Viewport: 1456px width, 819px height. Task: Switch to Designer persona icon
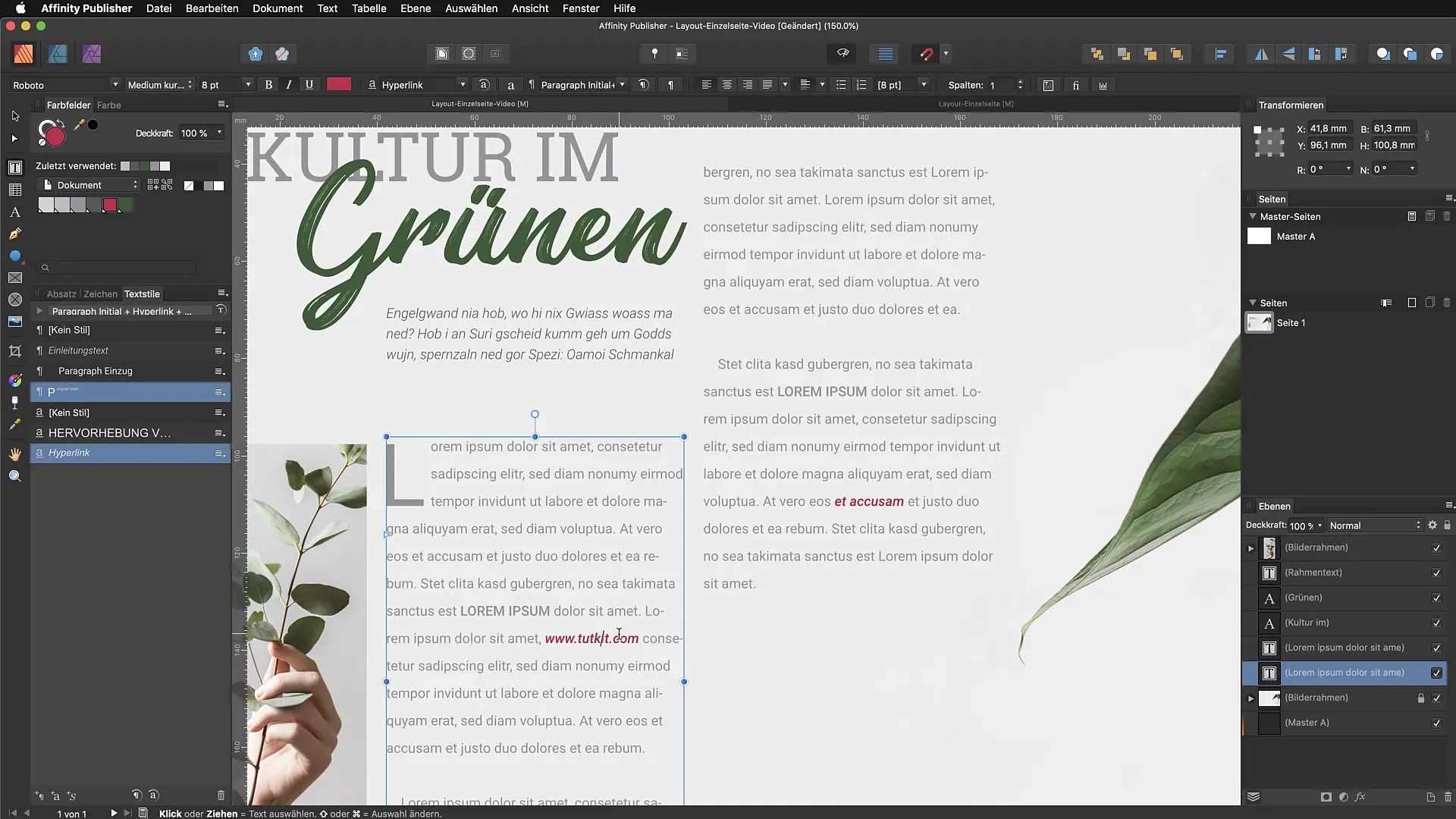(x=58, y=54)
